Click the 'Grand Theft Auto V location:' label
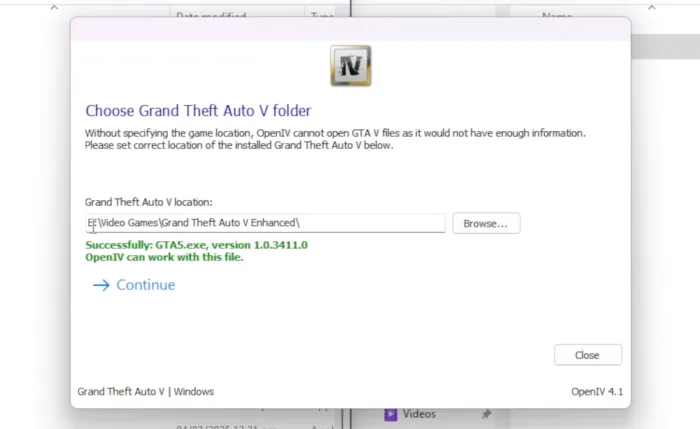Viewport: 700px width, 429px height. (148, 202)
